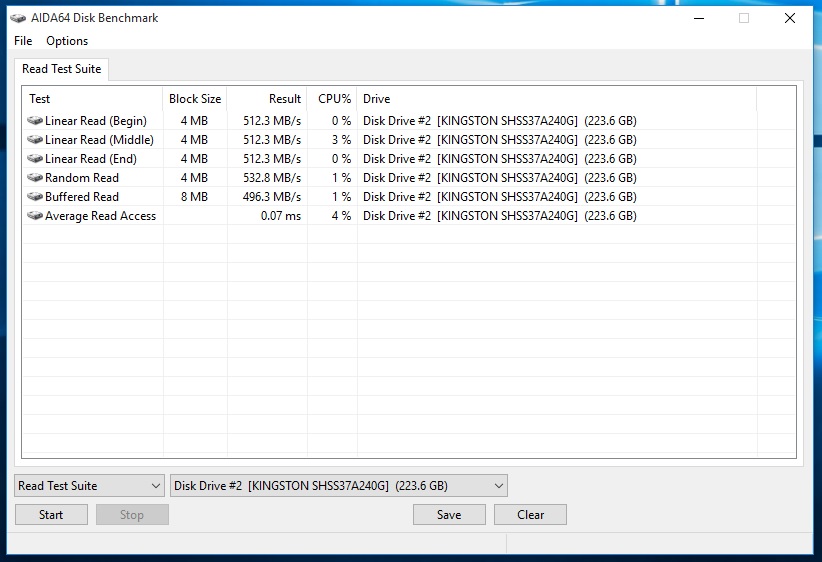This screenshot has width=822, height=562.
Task: Expand the Disk Drive #2 selection dropdown
Action: [x=339, y=486]
